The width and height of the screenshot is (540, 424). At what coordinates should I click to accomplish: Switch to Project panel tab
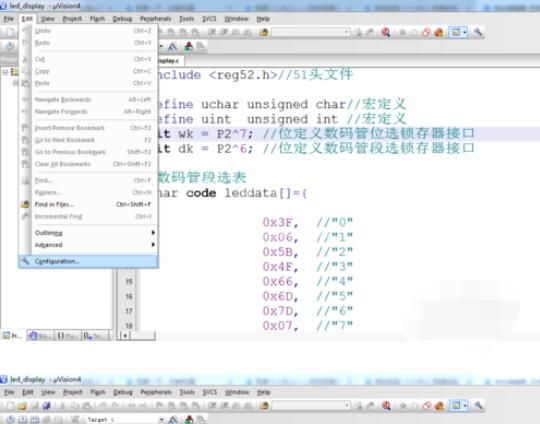click(13, 335)
